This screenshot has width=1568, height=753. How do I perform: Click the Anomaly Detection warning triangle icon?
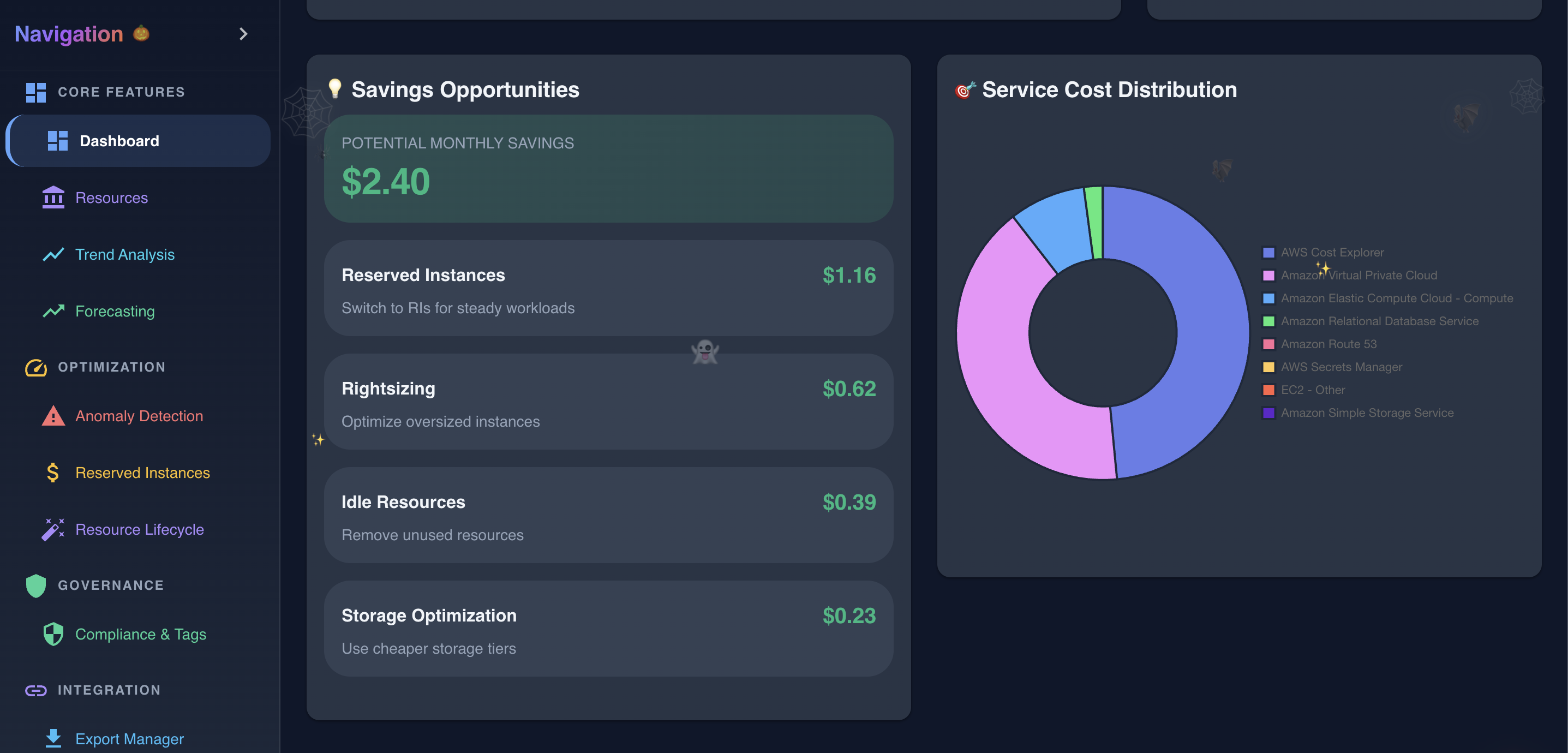pyautogui.click(x=53, y=416)
